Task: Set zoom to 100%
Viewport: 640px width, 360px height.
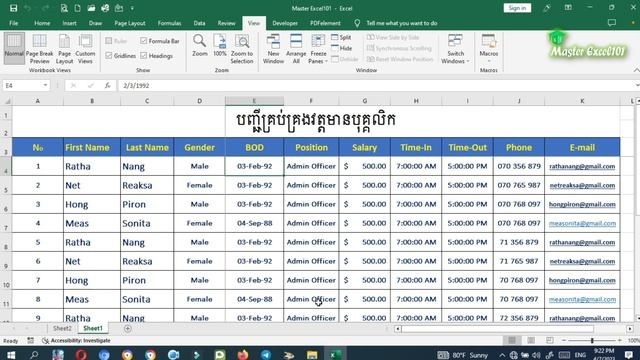Action: pyautogui.click(x=220, y=46)
